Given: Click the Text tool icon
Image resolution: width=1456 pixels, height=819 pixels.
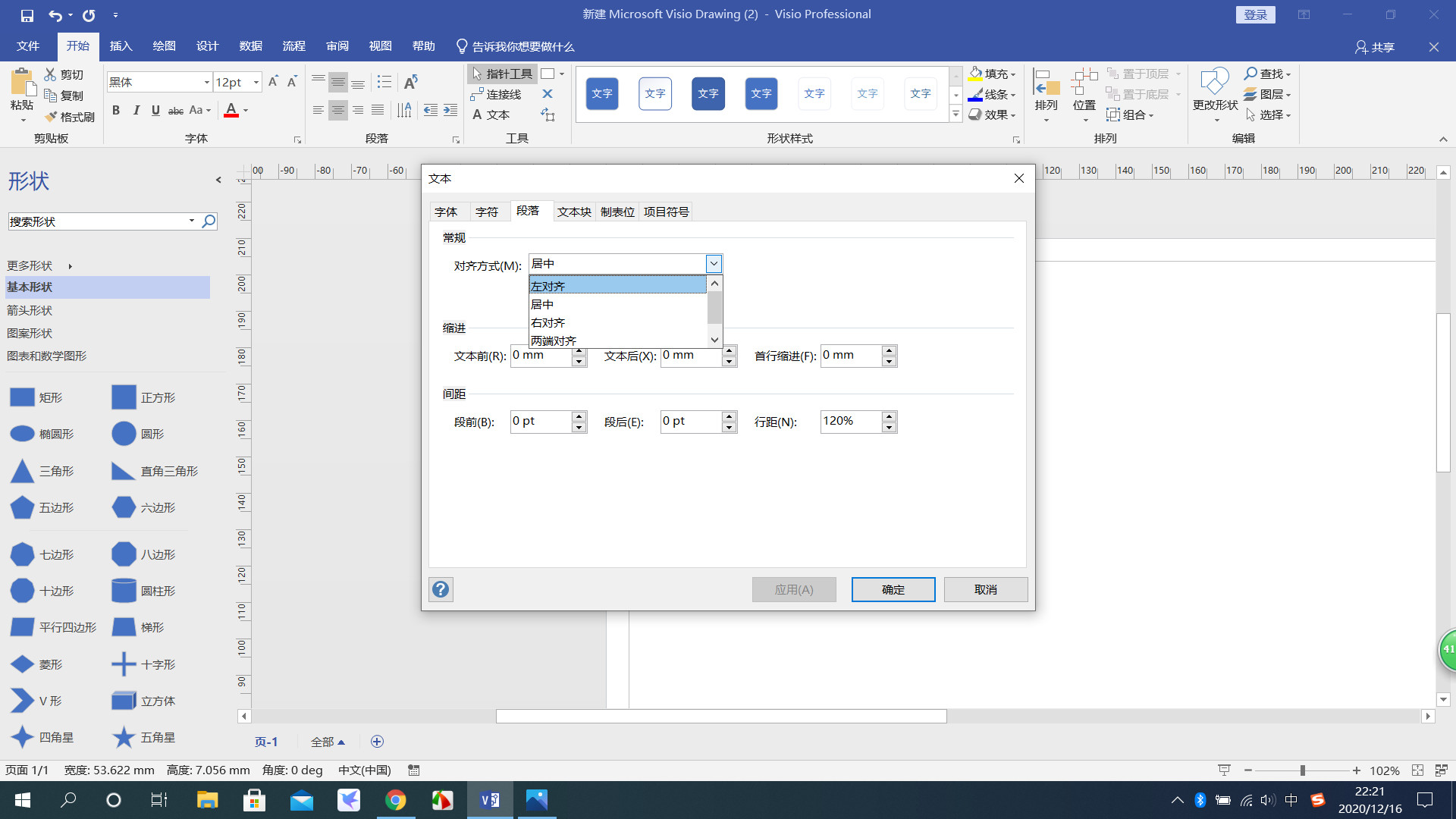Looking at the screenshot, I should point(477,115).
